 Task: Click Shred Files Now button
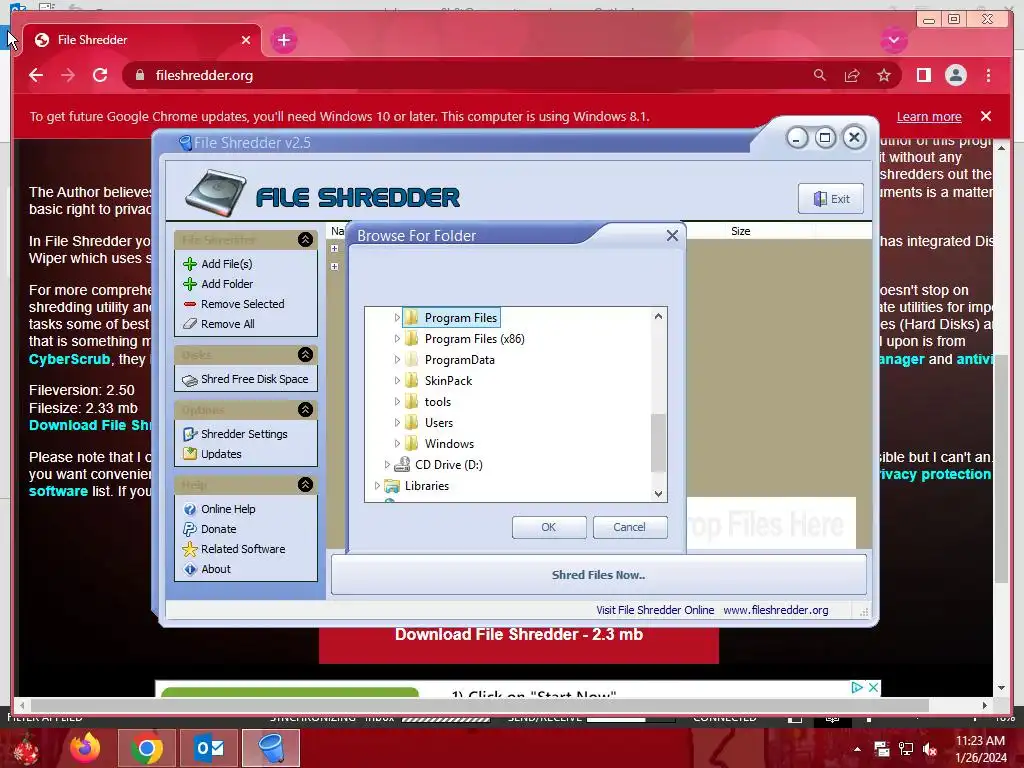(598, 575)
